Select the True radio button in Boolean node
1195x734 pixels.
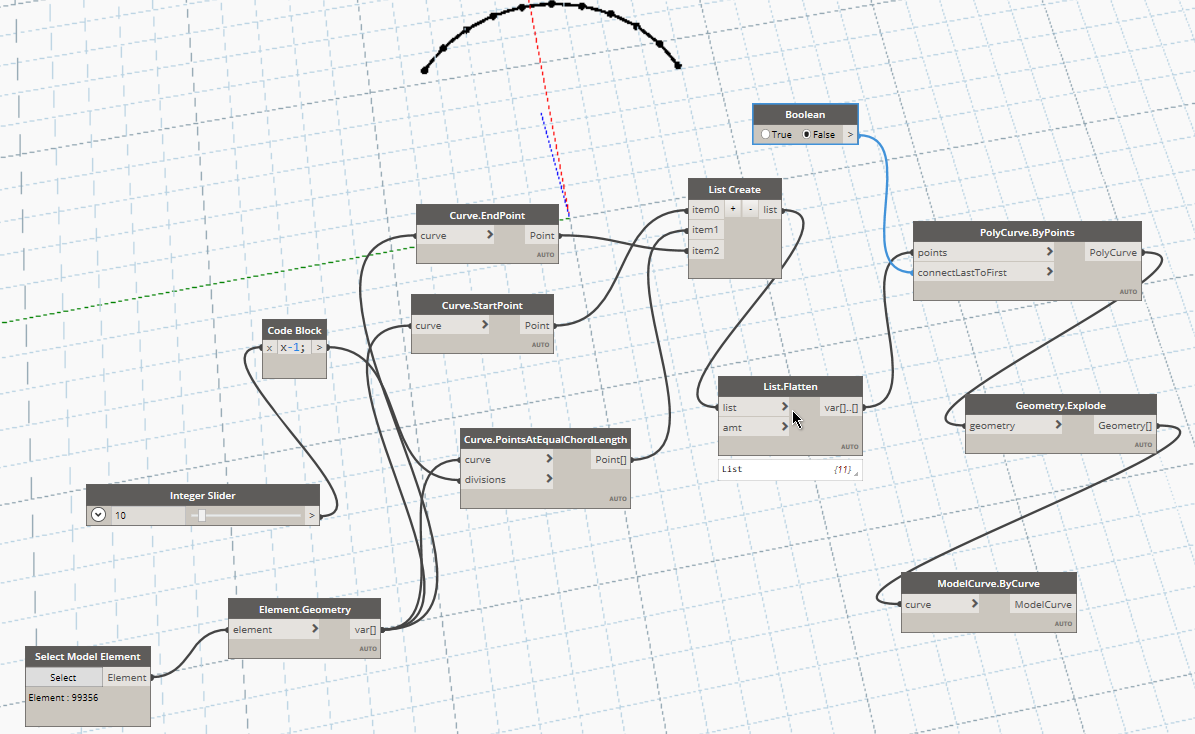pyautogui.click(x=765, y=134)
